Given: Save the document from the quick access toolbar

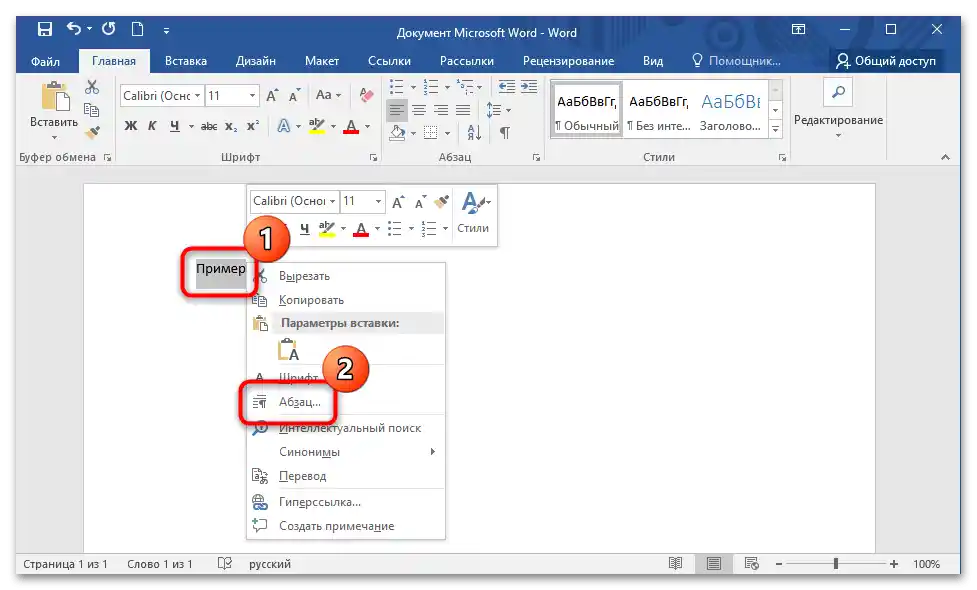Looking at the screenshot, I should (x=45, y=29).
